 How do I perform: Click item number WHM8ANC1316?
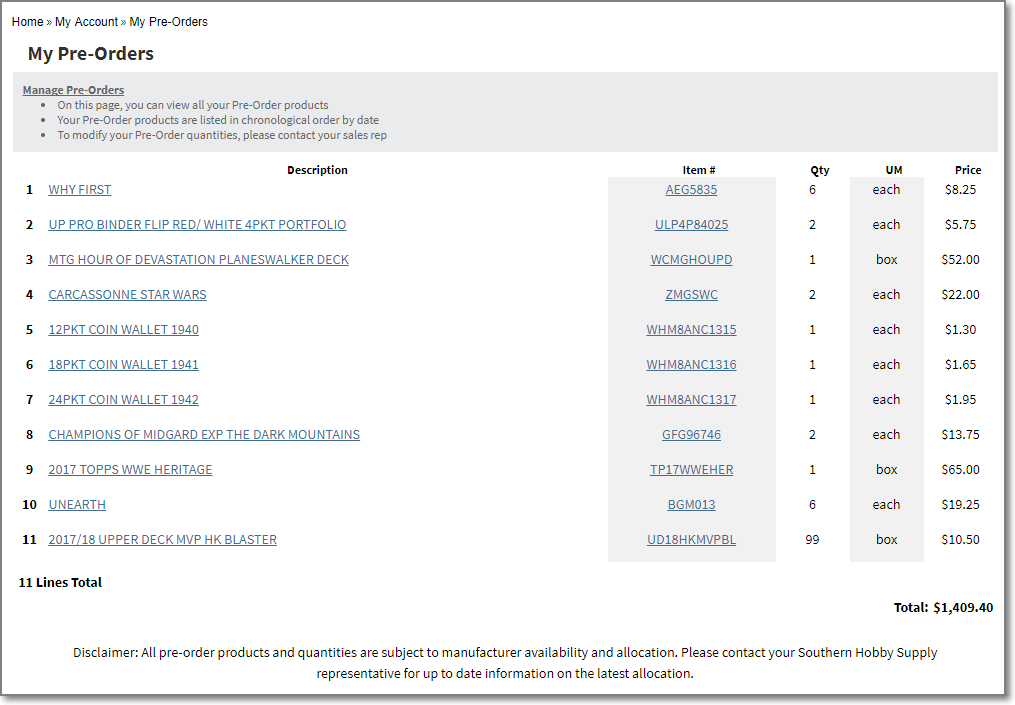(x=691, y=364)
